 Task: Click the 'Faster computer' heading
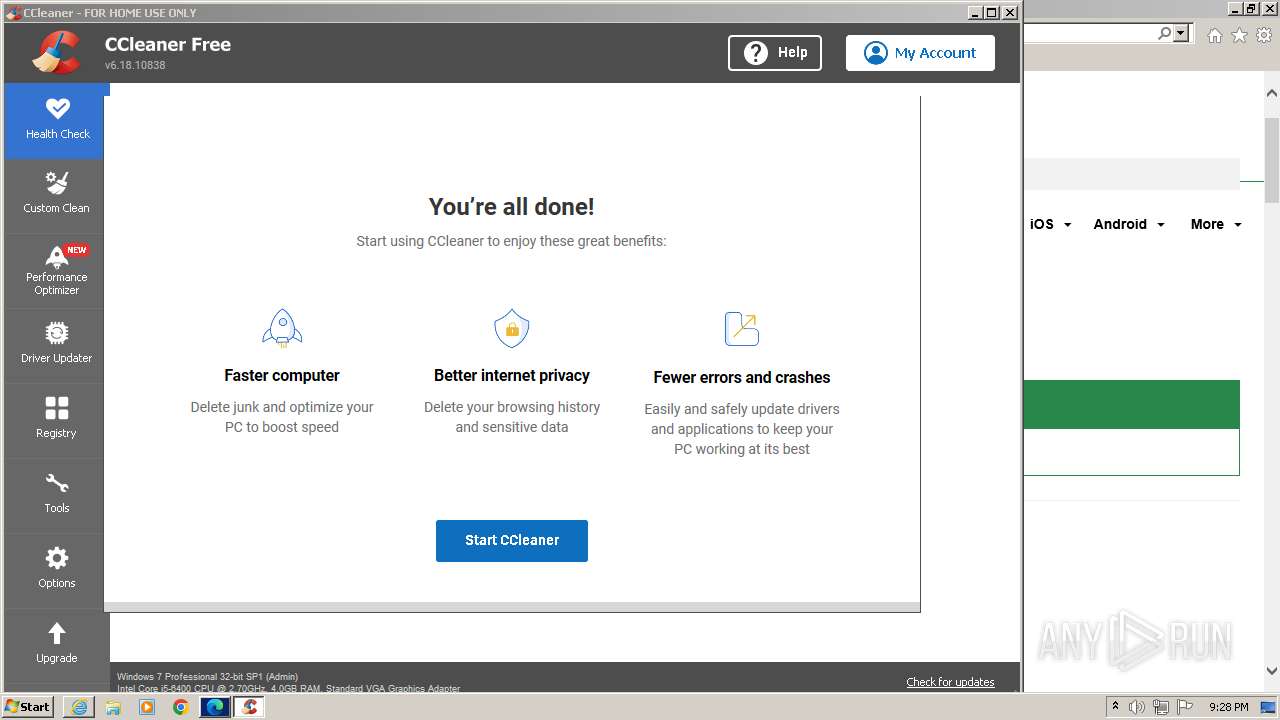pyautogui.click(x=282, y=376)
